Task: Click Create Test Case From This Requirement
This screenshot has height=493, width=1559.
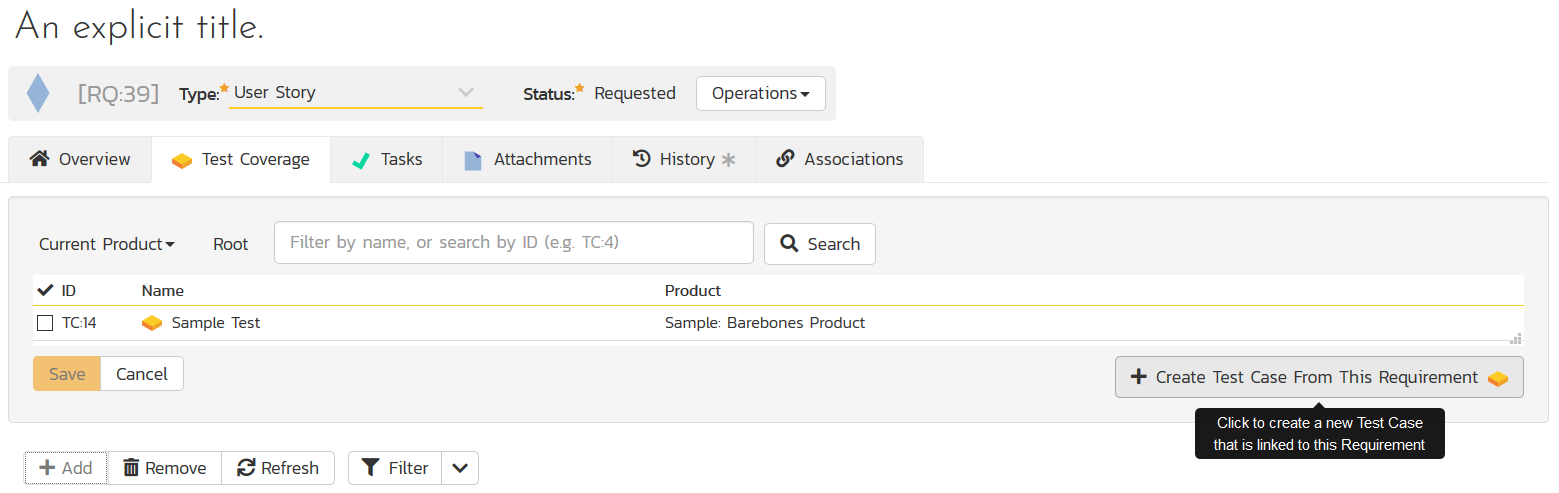Action: pos(1318,377)
